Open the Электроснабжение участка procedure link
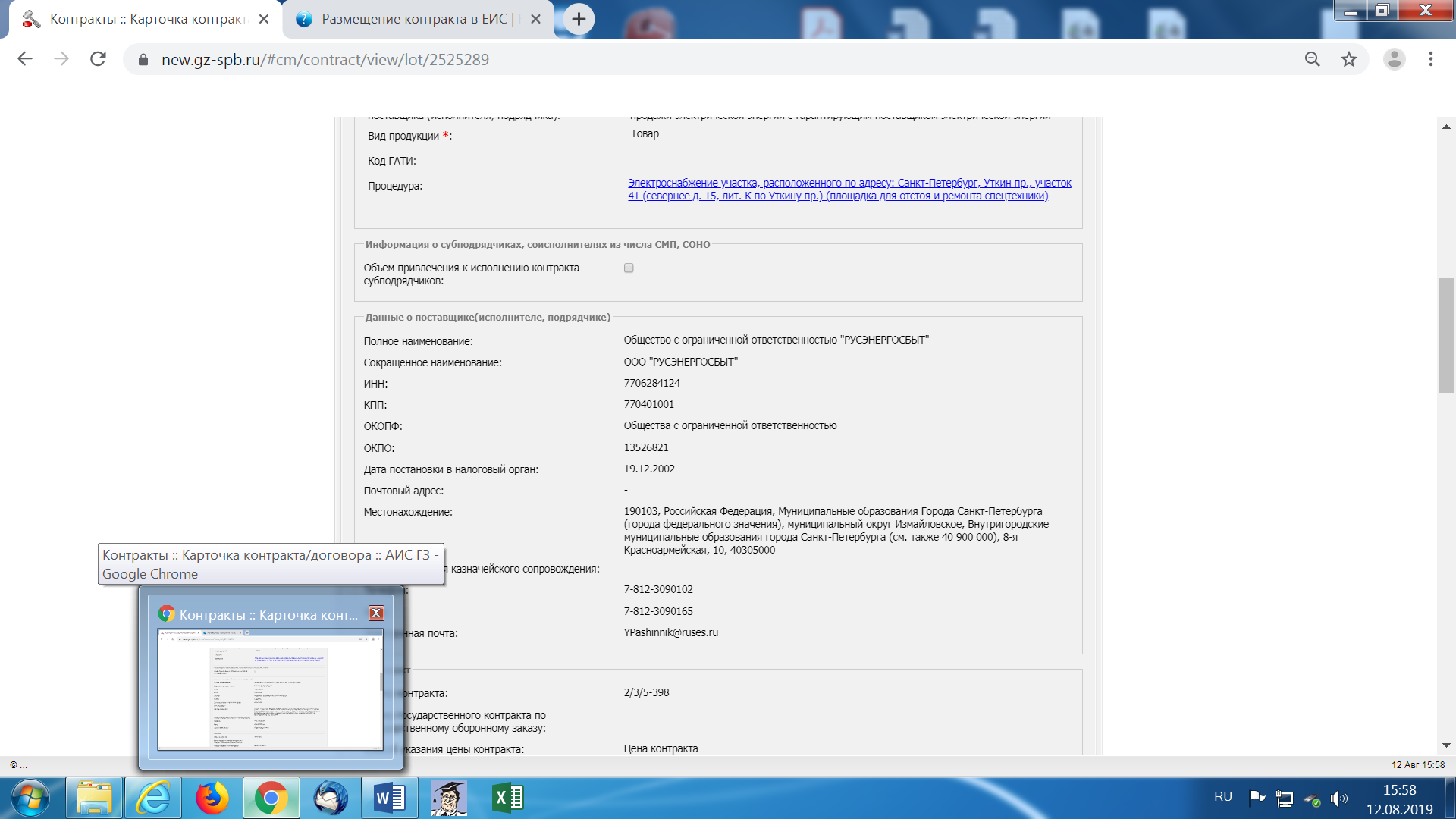The width and height of the screenshot is (1456, 819). point(849,189)
